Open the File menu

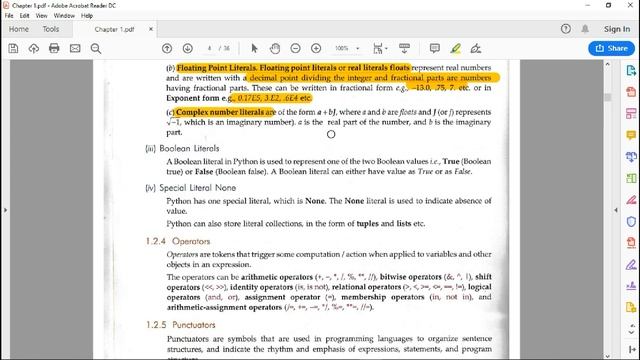(9, 16)
